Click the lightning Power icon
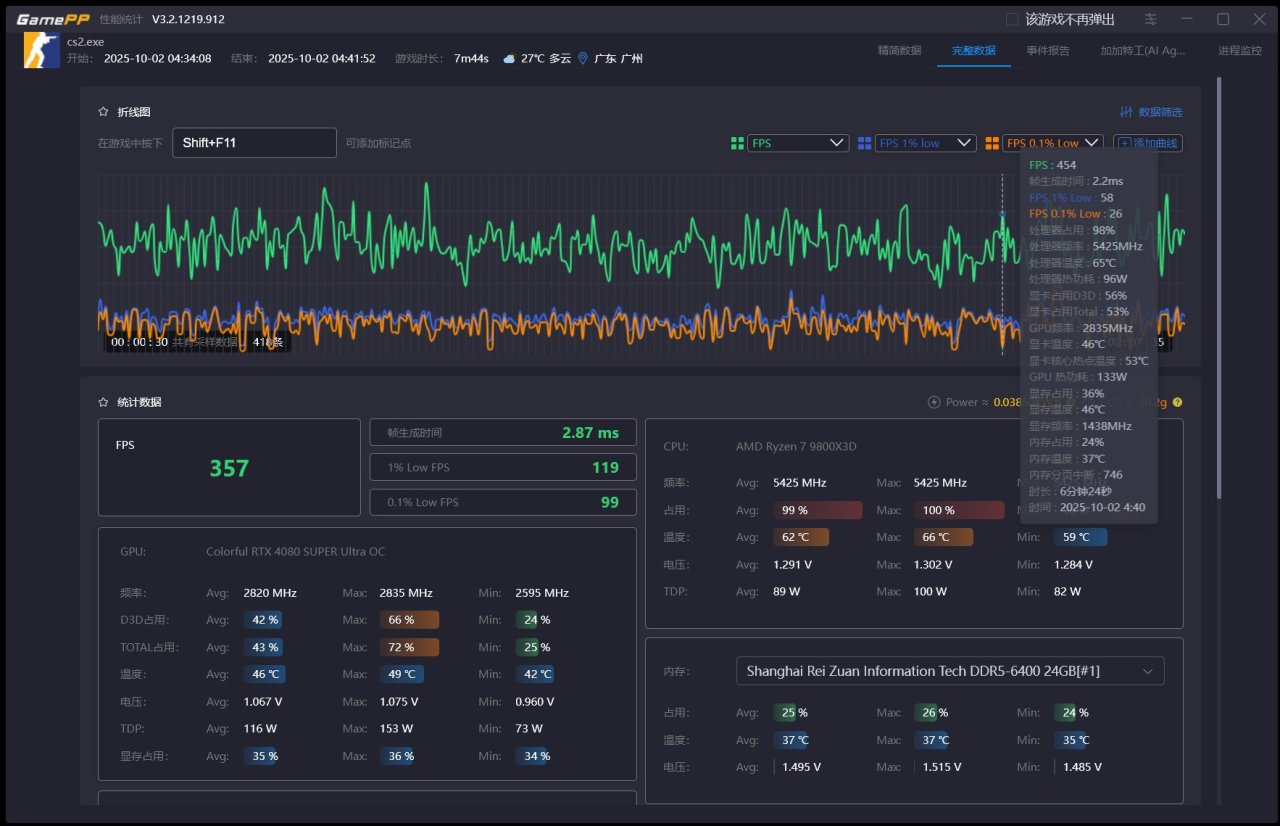1280x826 pixels. pos(934,402)
